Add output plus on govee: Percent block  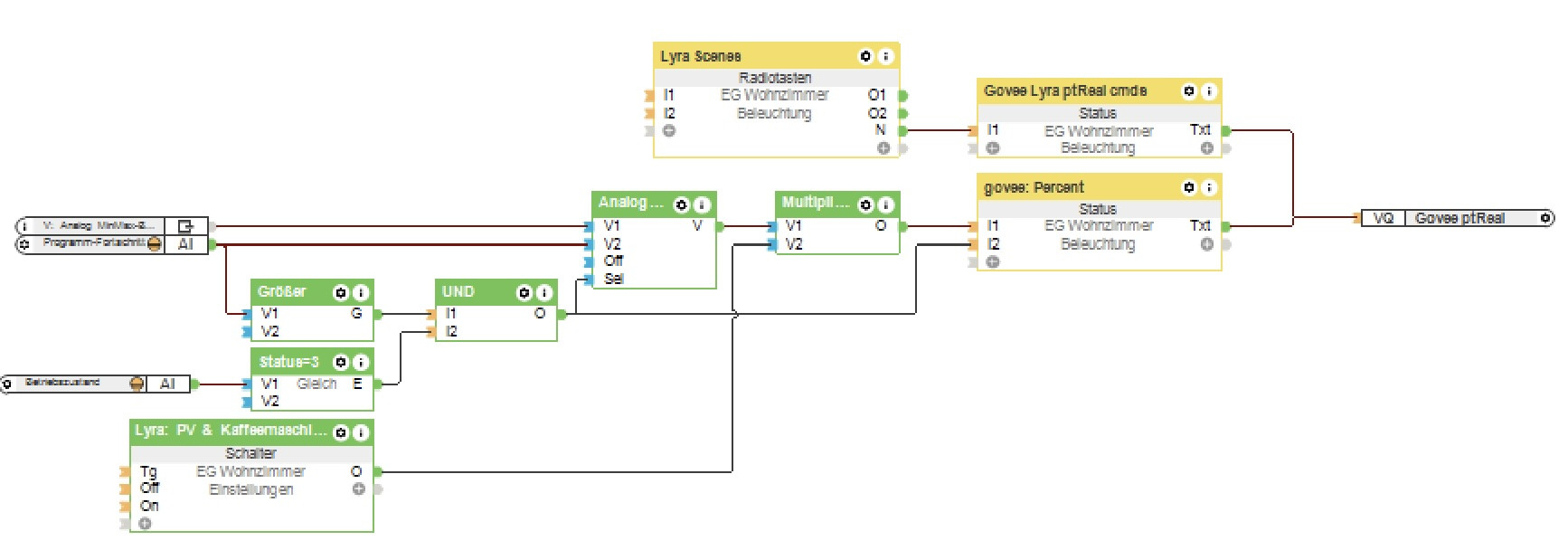coord(1206,244)
